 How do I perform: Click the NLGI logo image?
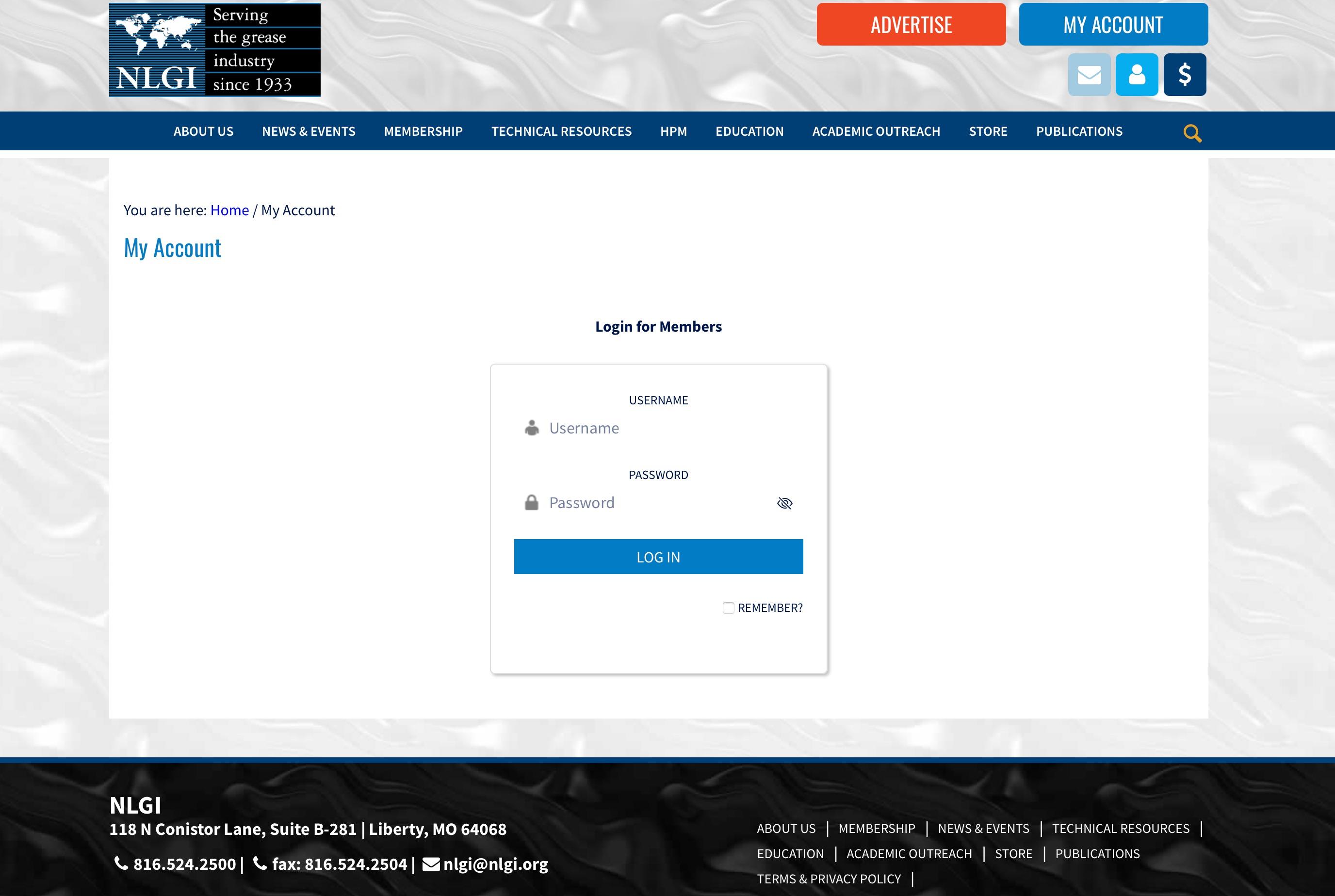tap(214, 50)
